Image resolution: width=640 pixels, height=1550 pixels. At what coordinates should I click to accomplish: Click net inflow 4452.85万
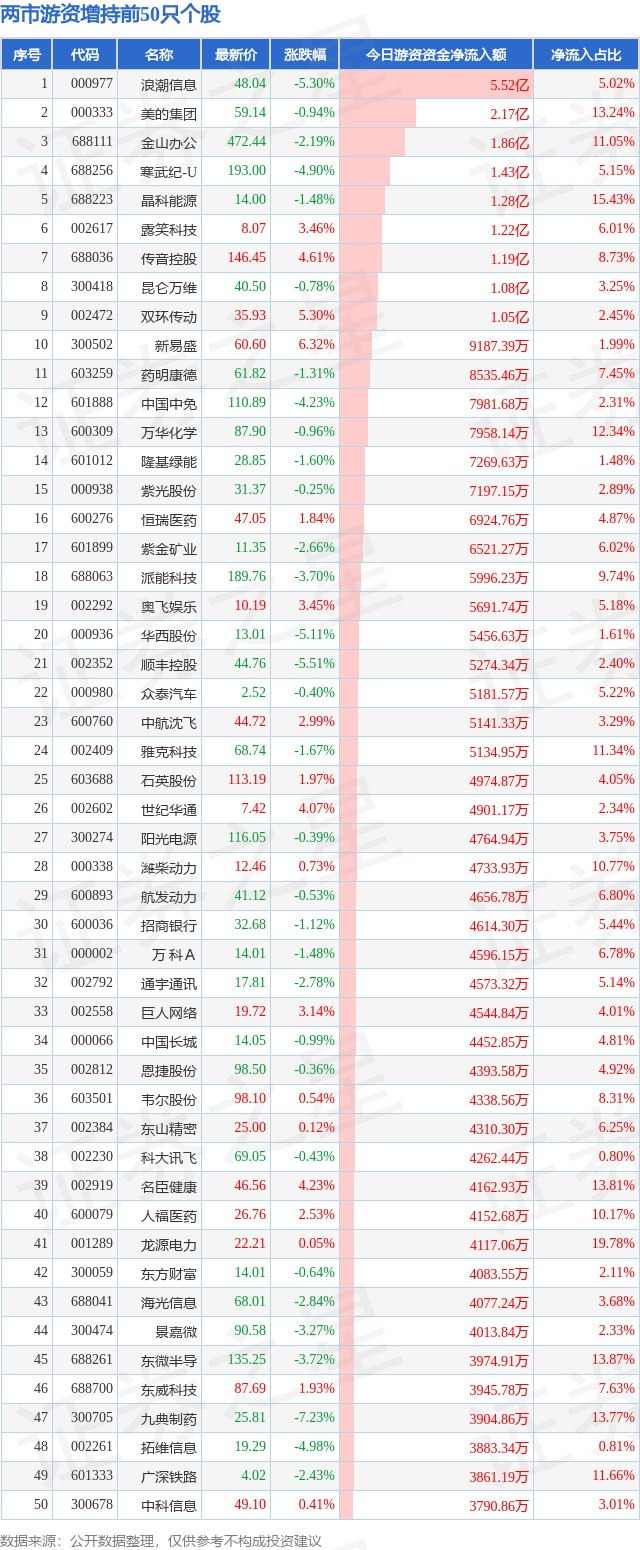tap(497, 1042)
